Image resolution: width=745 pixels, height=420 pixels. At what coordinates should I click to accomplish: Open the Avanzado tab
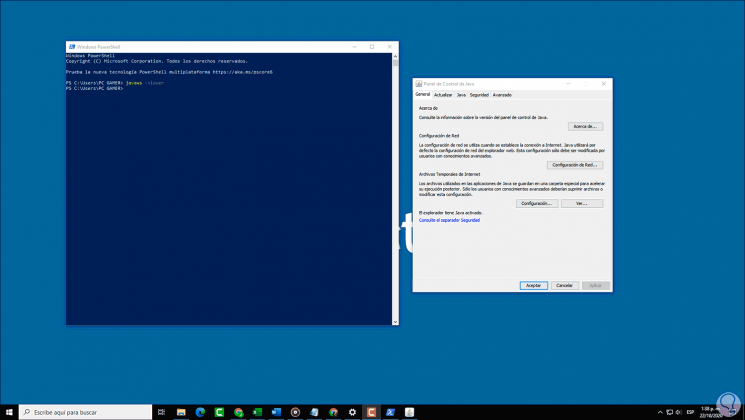502,95
